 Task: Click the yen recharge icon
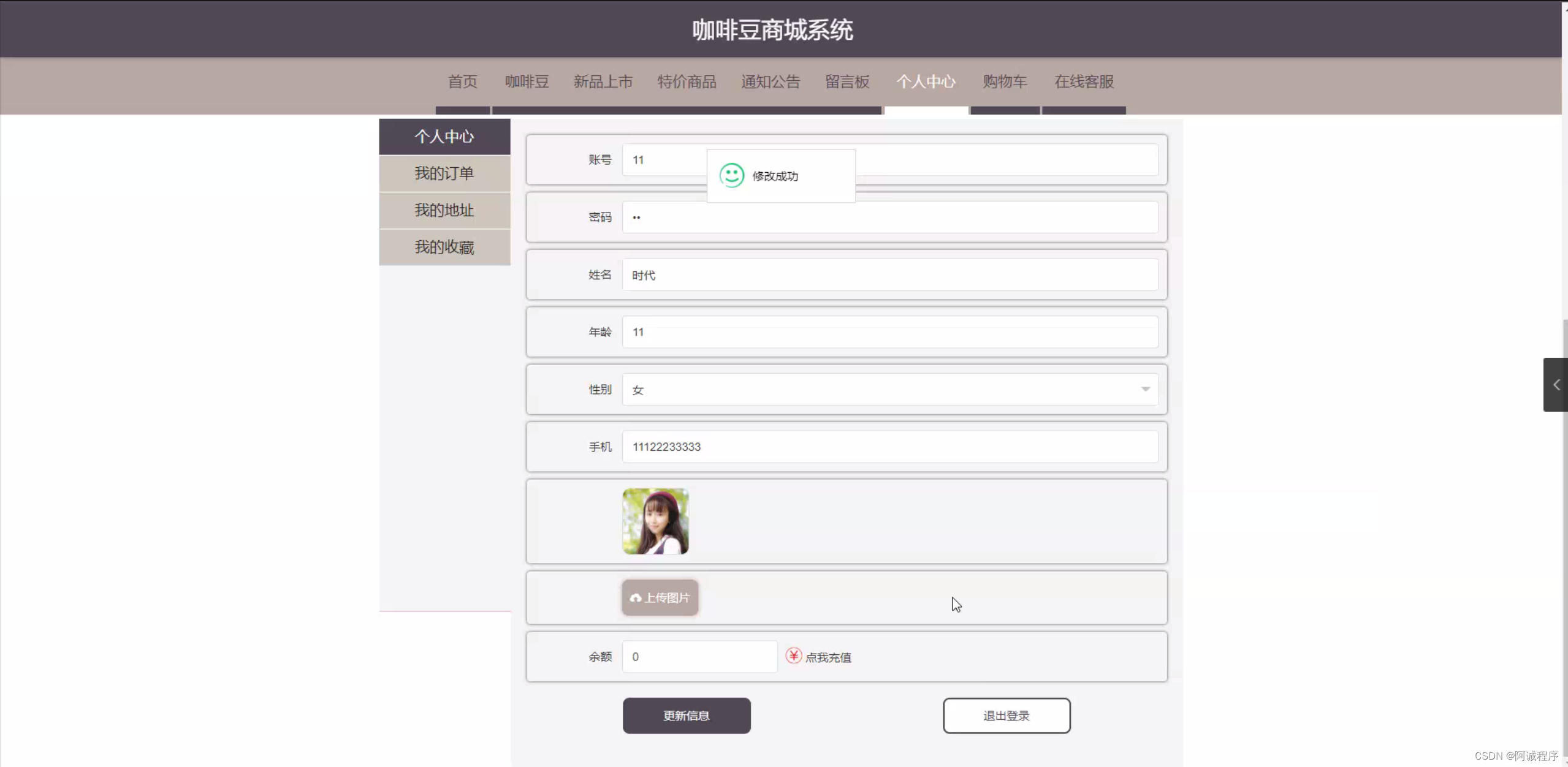tap(793, 656)
